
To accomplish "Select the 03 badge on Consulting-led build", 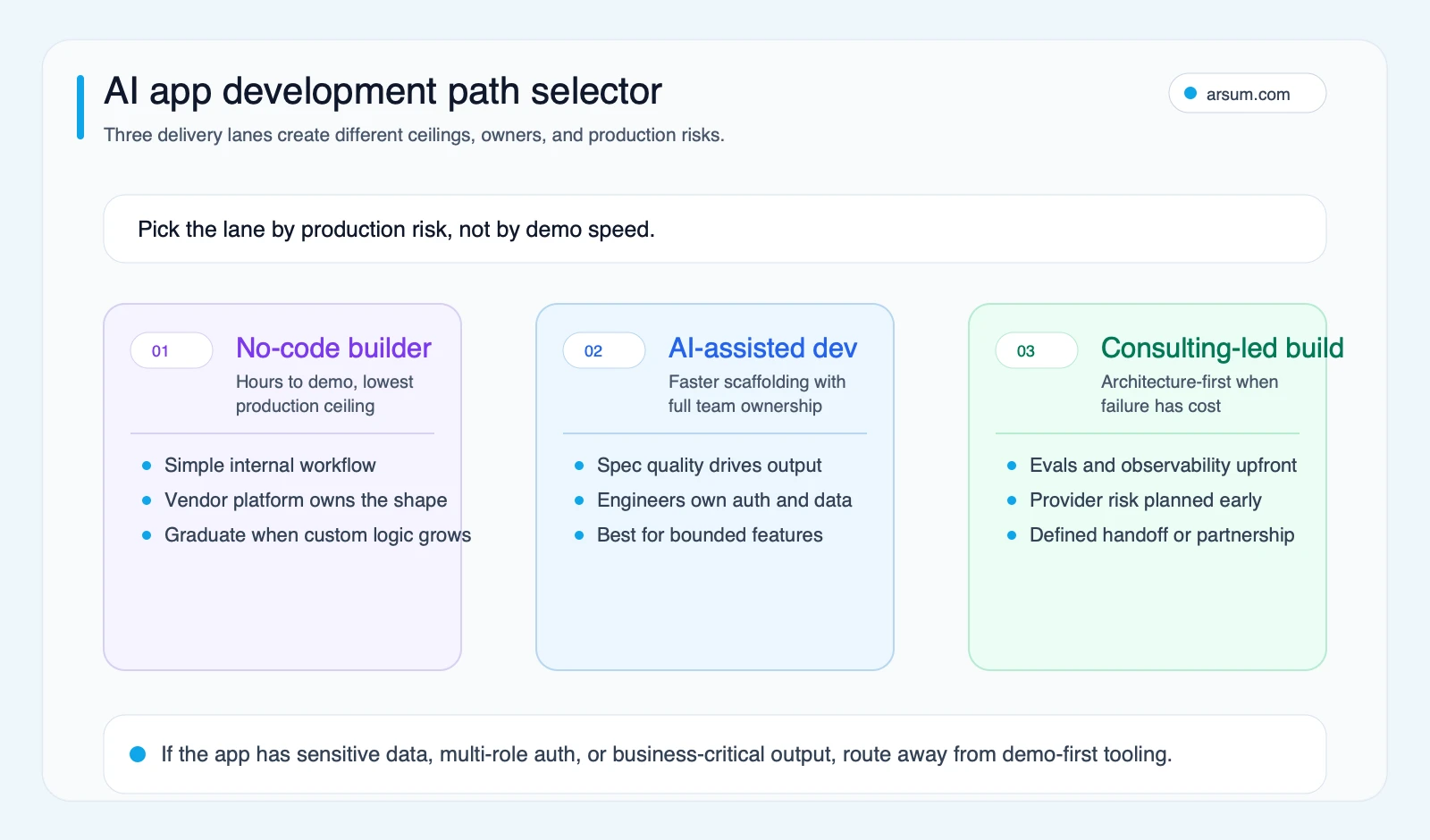I will tap(1037, 350).
